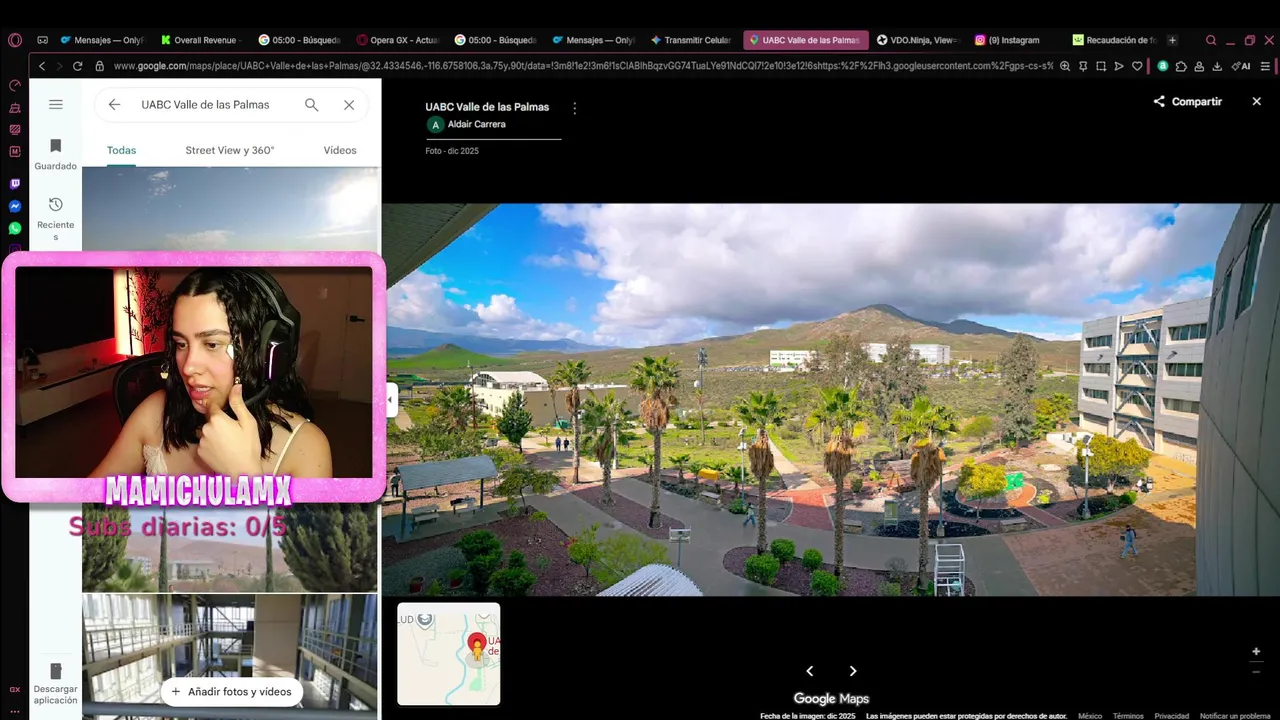
Task: Open photo options three-dot menu
Action: [x=574, y=108]
